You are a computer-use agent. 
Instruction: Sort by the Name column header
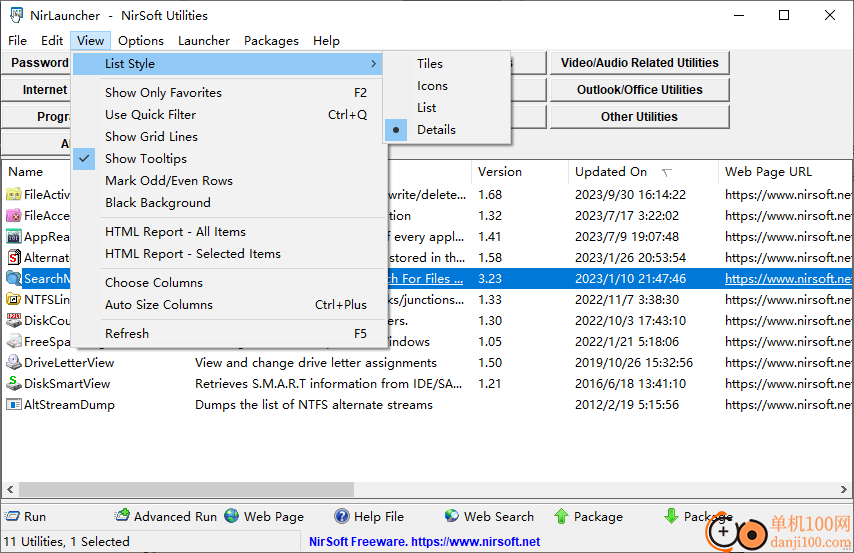tap(36, 172)
